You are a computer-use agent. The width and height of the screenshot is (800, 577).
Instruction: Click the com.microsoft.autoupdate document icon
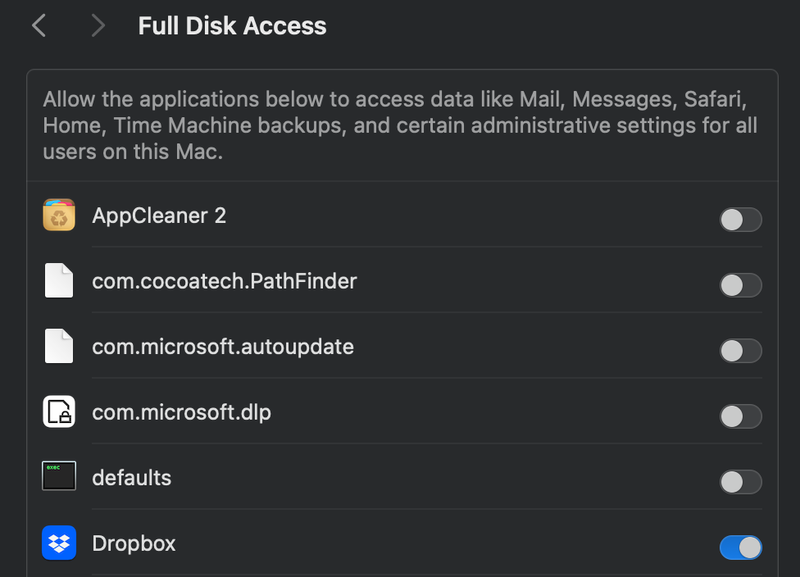point(60,347)
